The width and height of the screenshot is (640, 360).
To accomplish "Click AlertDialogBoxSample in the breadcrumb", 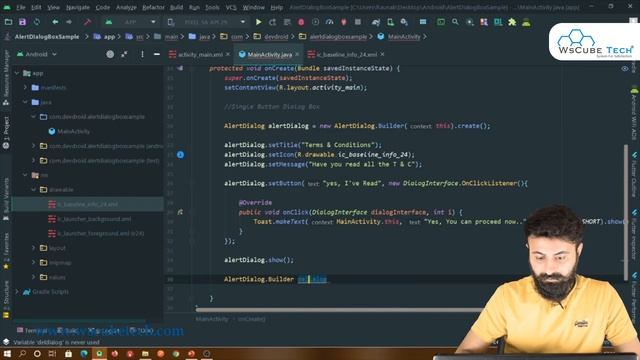I will click(47, 37).
